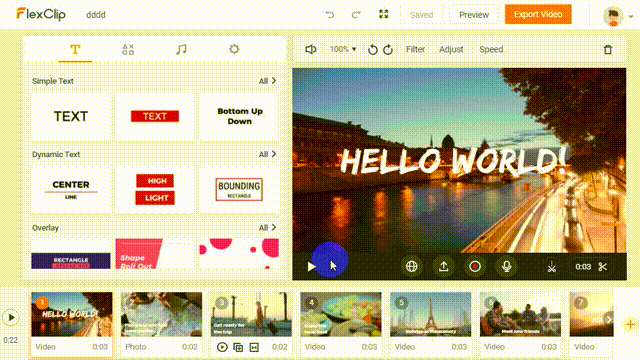Trim clip with scissors icon
The width and height of the screenshot is (640, 360).
click(x=602, y=267)
